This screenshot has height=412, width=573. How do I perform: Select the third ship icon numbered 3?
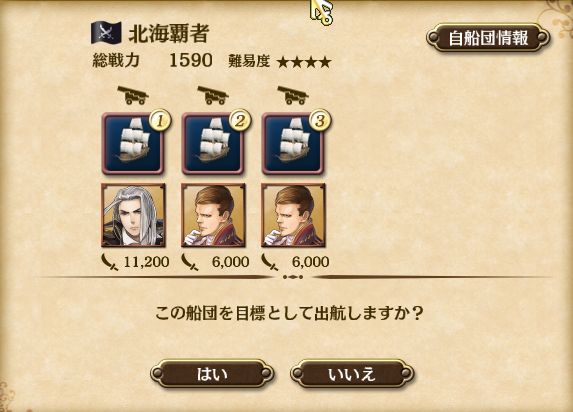coord(293,143)
